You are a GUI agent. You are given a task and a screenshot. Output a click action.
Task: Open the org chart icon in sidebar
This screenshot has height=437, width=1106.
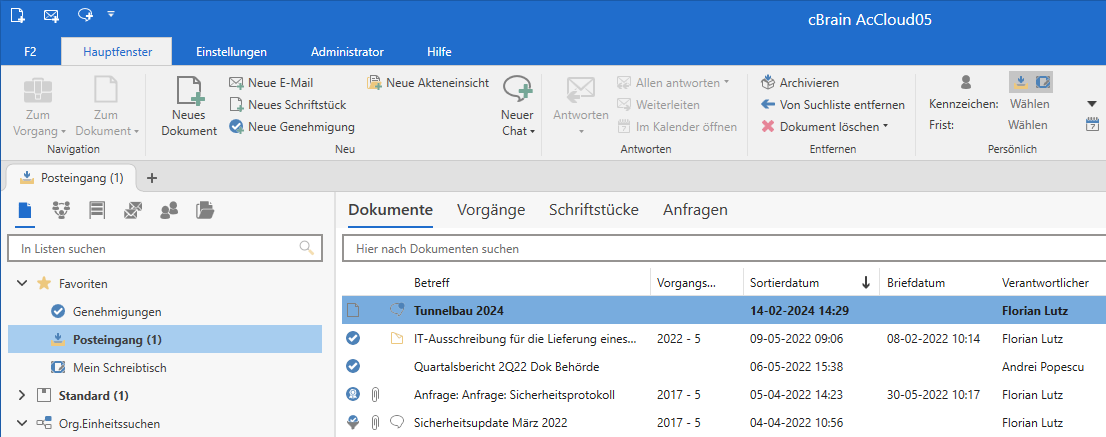point(61,210)
